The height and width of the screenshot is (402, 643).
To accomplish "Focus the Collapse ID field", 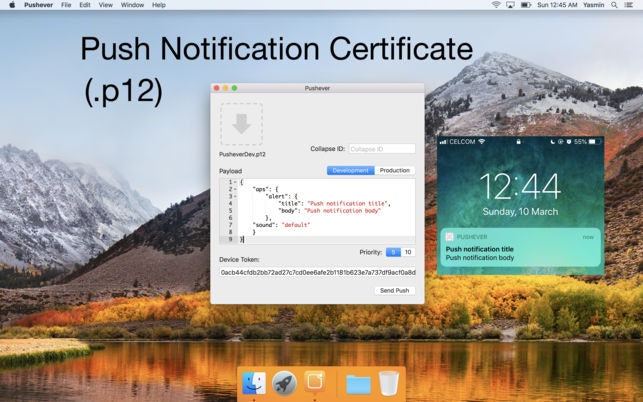I will point(382,149).
